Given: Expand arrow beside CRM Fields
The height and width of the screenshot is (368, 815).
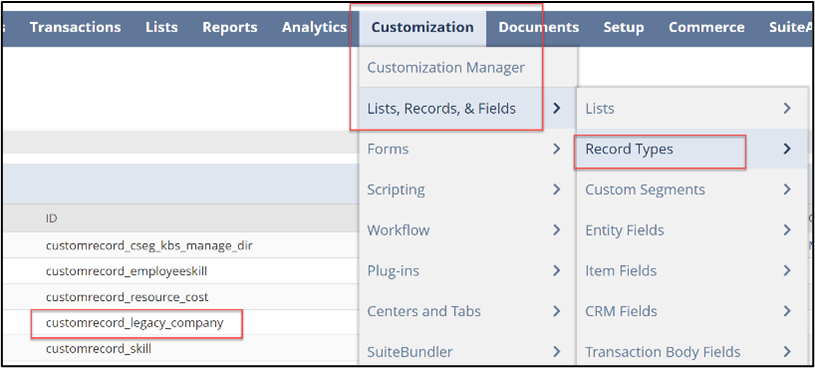Looking at the screenshot, I should click(x=787, y=311).
